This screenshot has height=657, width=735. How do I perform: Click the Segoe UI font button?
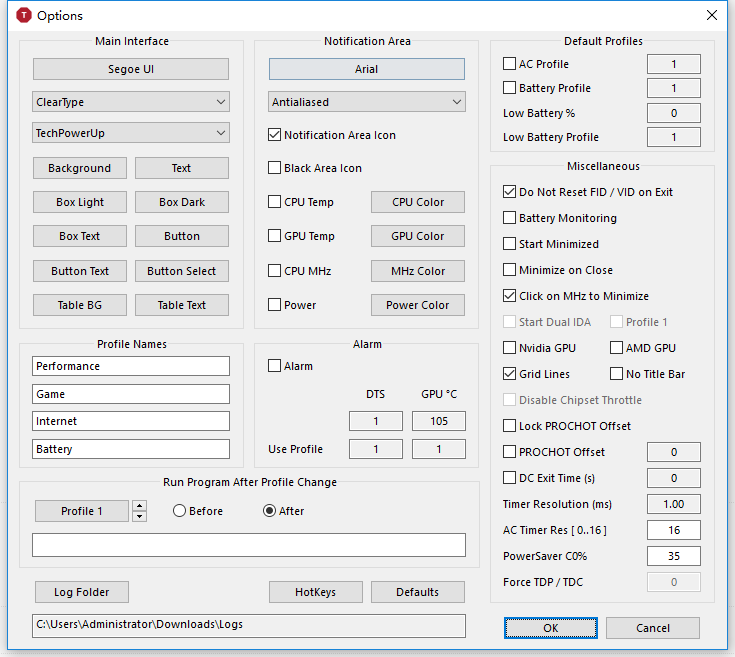click(131, 69)
